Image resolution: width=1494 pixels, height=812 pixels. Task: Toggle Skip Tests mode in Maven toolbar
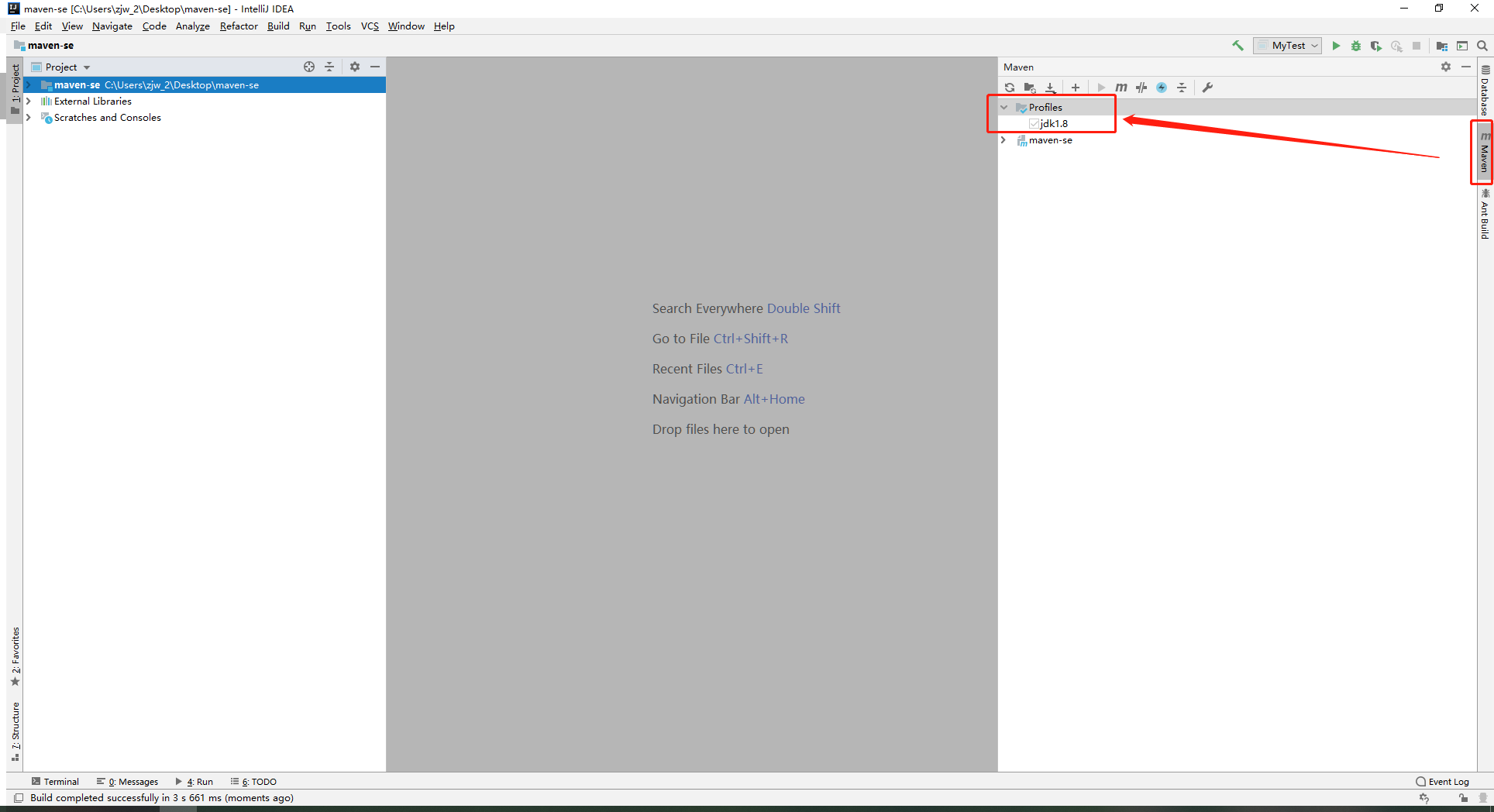click(x=1161, y=88)
